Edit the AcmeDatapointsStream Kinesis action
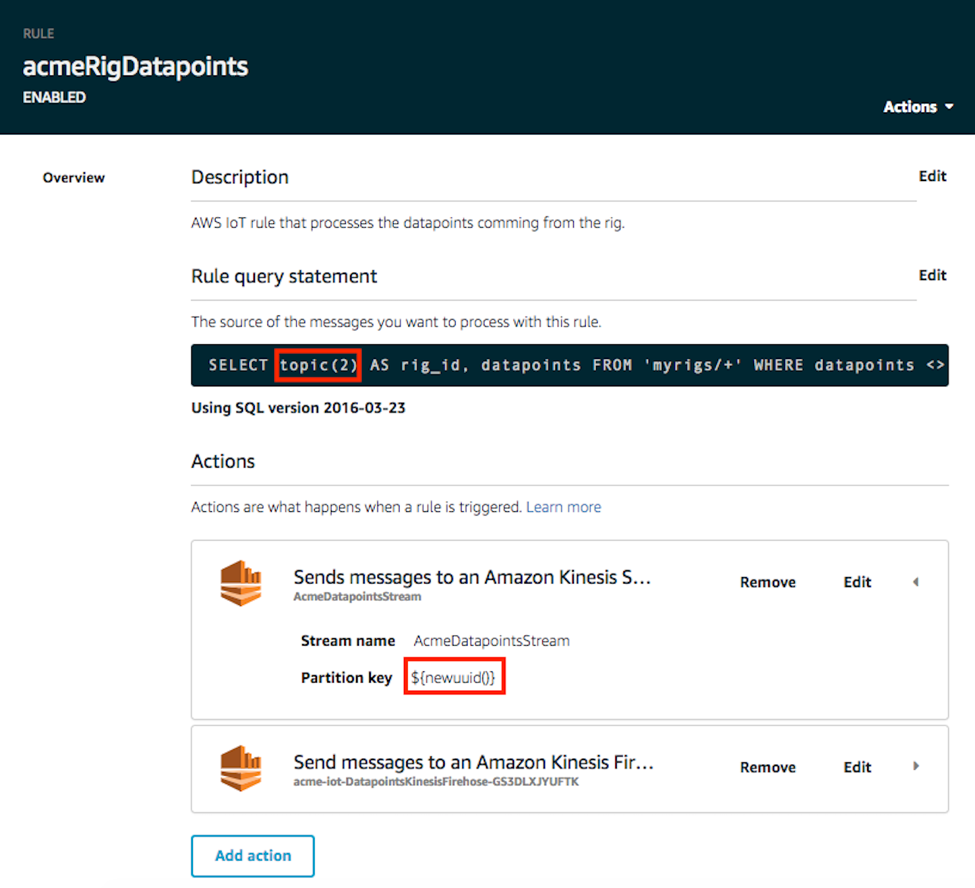This screenshot has width=975, height=888. pos(857,582)
